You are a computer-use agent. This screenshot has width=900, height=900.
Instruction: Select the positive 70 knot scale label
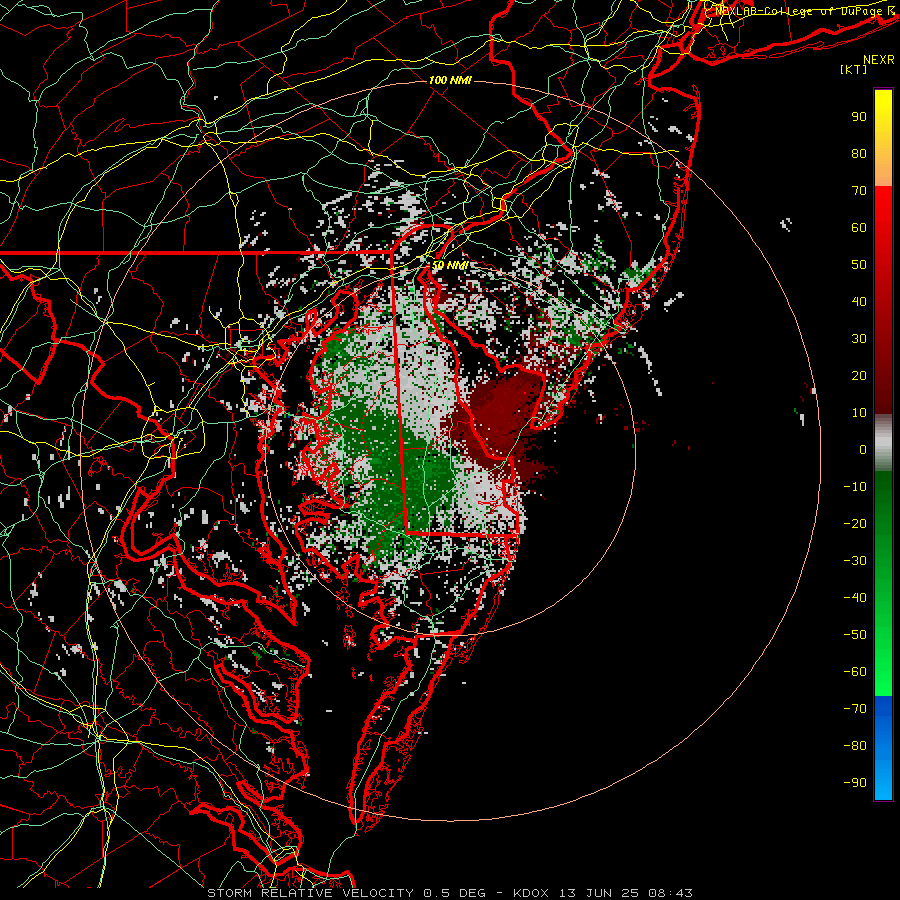point(859,191)
